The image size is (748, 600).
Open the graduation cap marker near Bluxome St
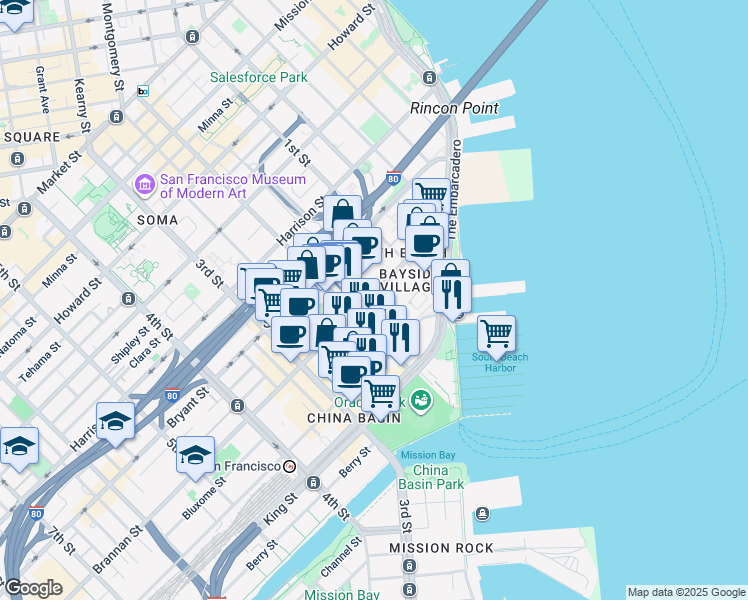(x=196, y=453)
